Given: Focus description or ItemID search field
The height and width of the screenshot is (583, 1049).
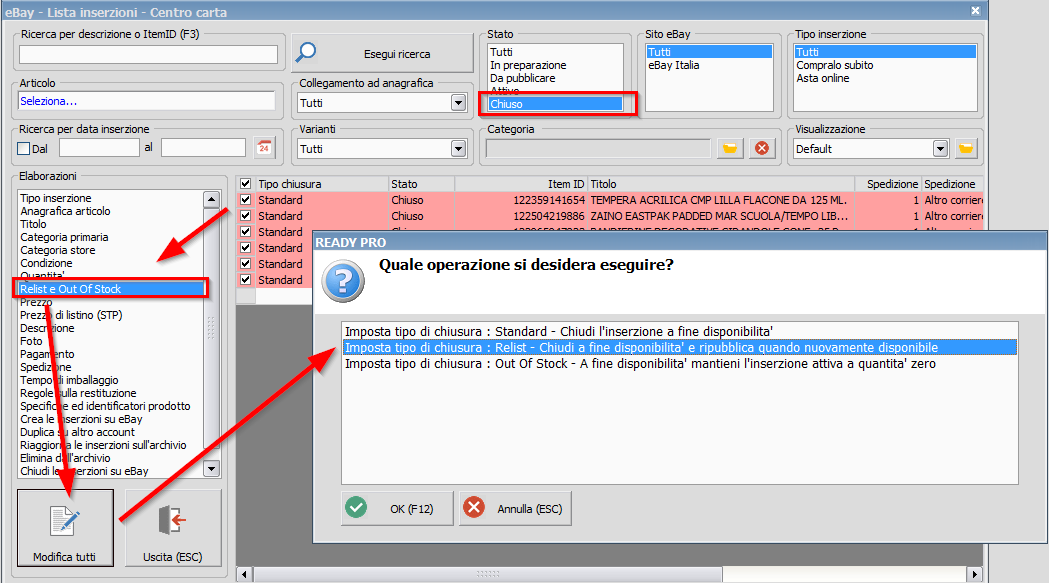Looking at the screenshot, I should coord(149,54).
